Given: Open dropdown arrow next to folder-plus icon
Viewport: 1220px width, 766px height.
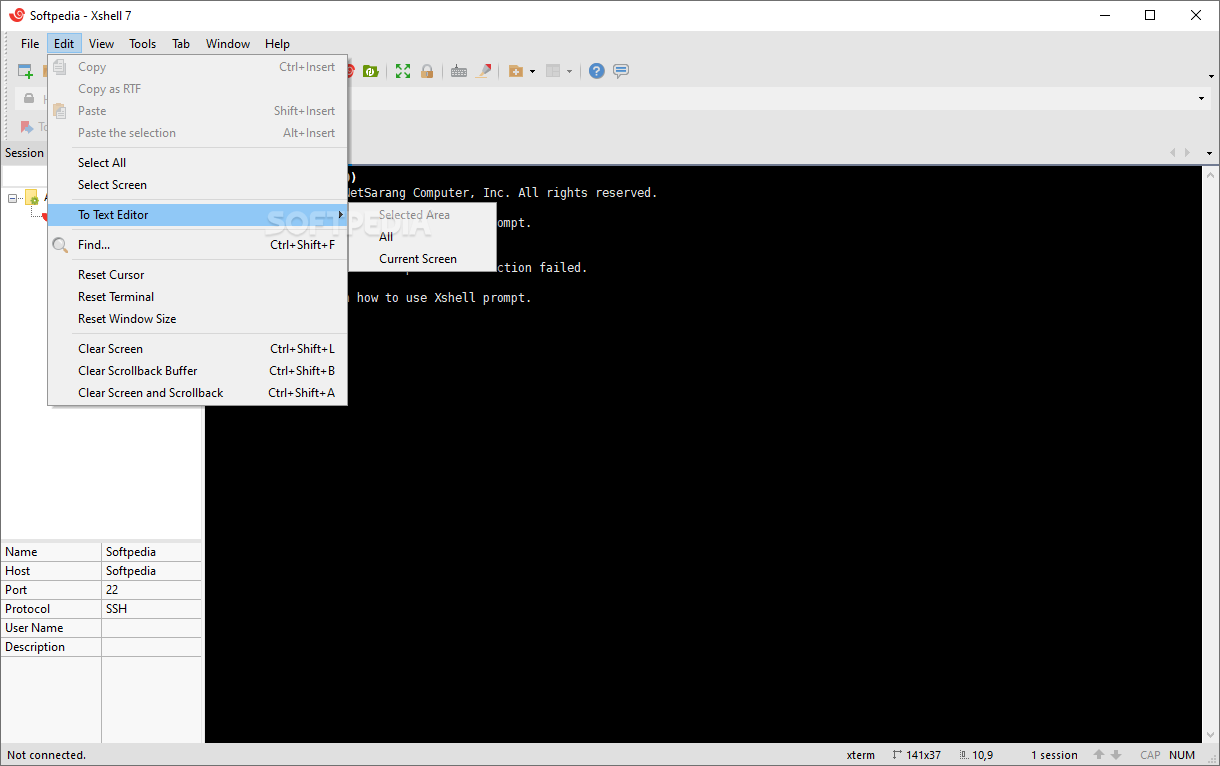Looking at the screenshot, I should 532,71.
